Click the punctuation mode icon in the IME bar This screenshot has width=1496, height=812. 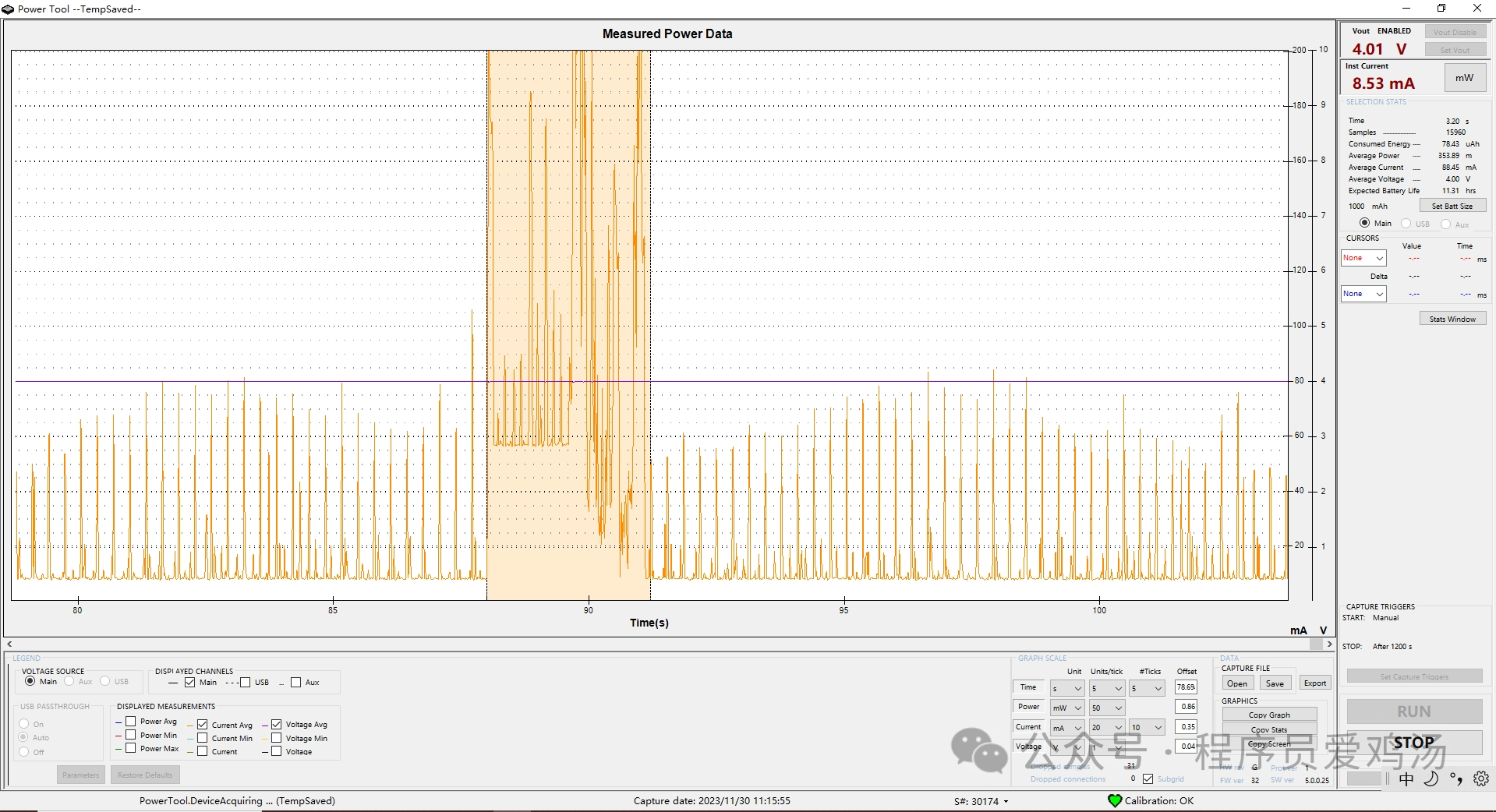tap(1455, 778)
